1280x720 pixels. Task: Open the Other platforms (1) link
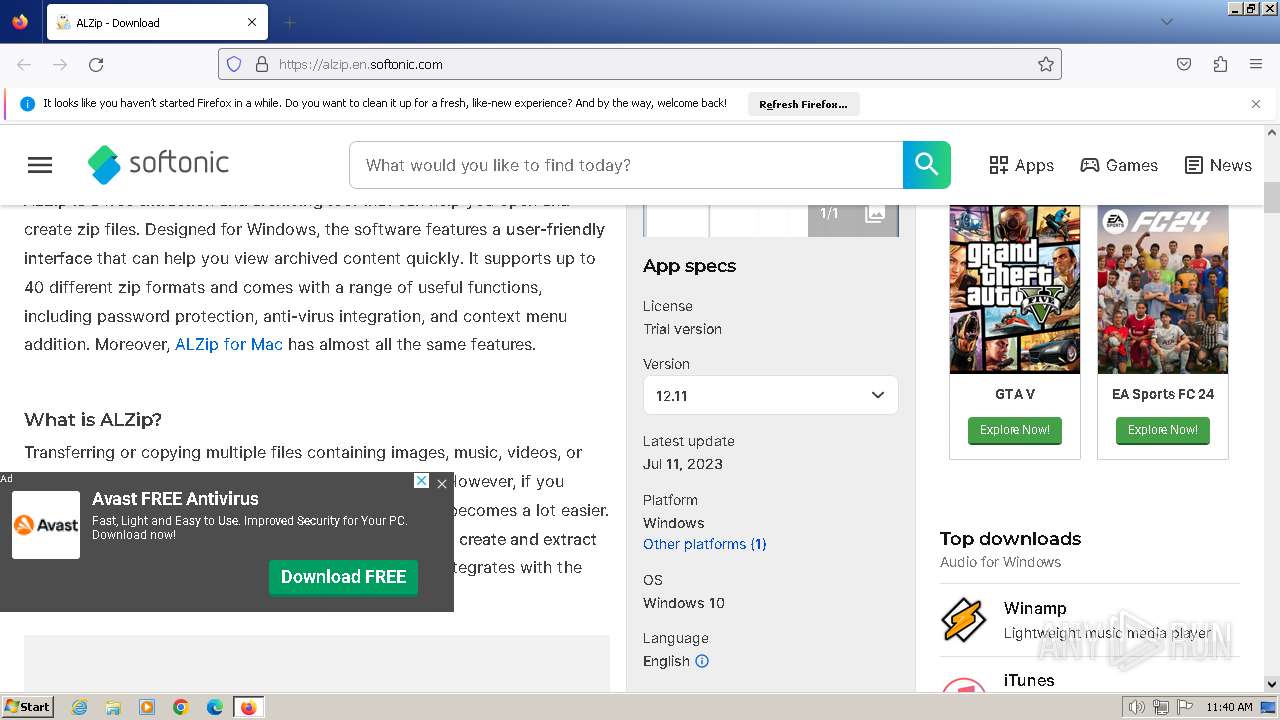coord(705,544)
